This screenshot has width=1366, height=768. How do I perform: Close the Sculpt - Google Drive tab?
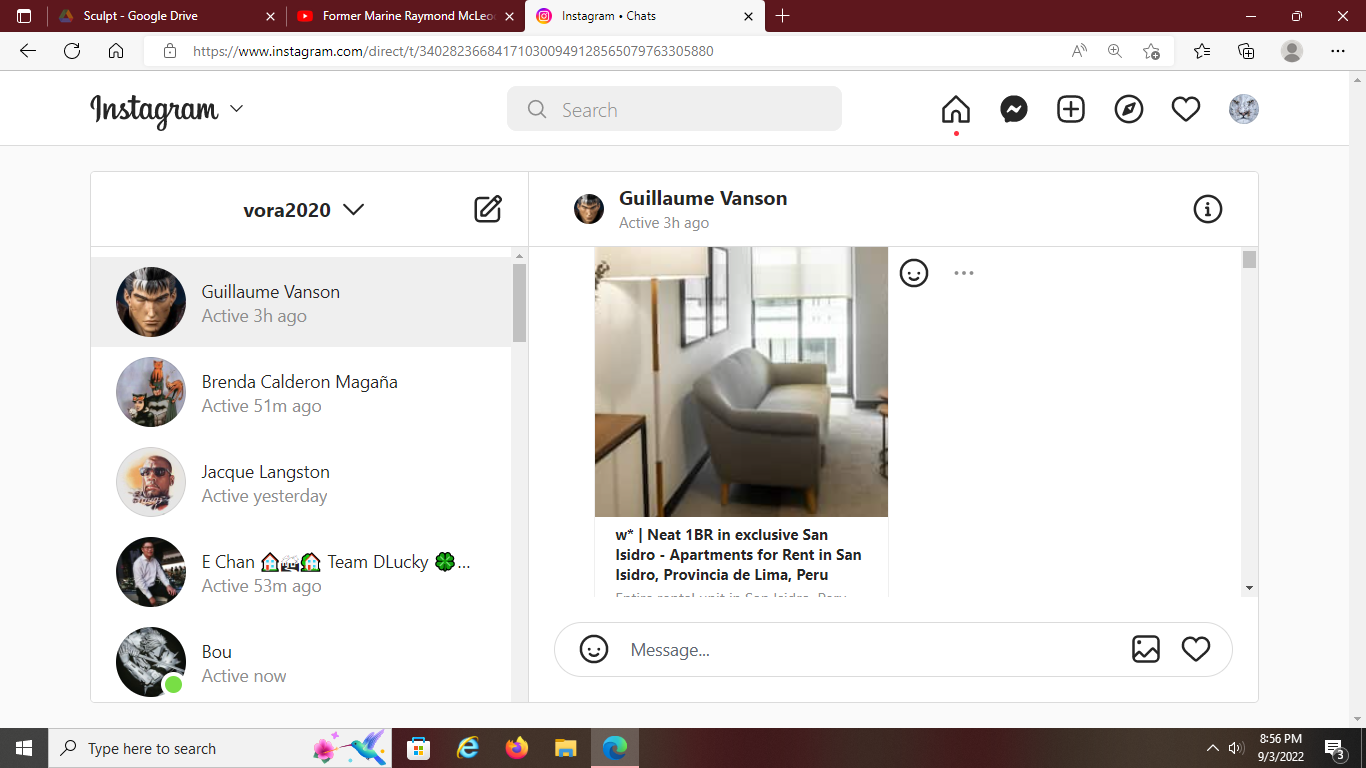click(270, 16)
